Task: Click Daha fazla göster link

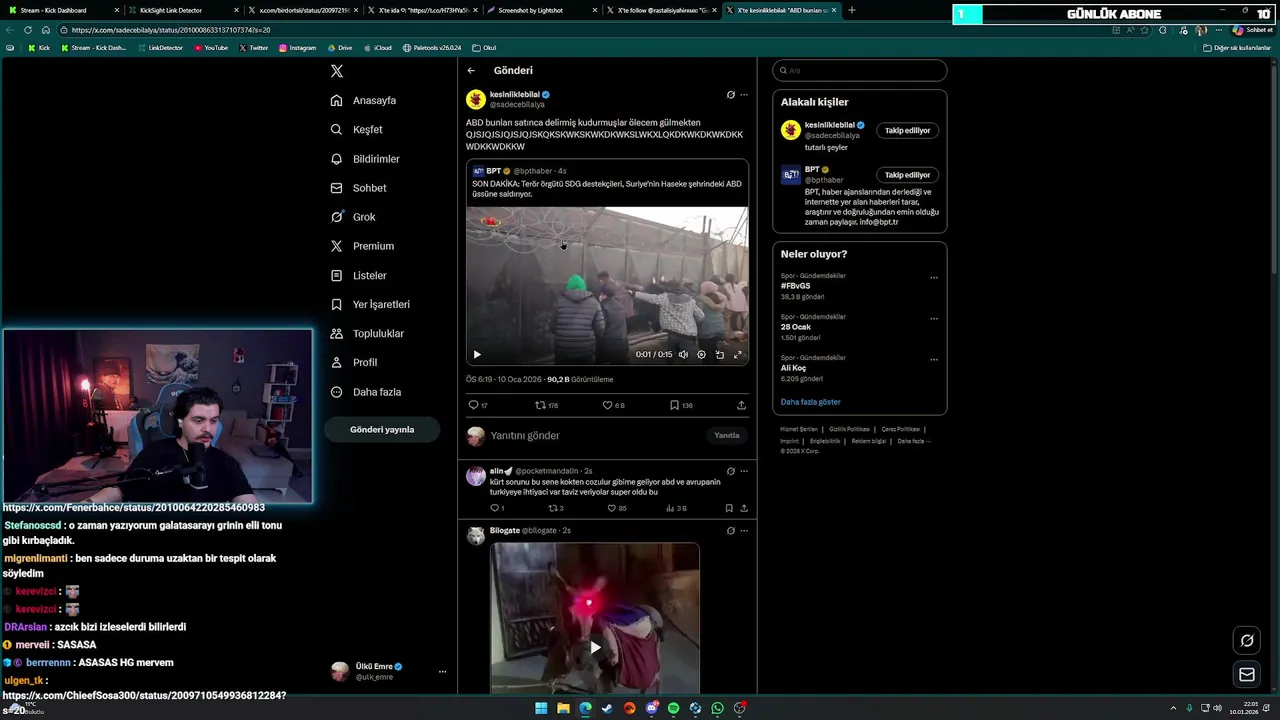Action: (810, 402)
